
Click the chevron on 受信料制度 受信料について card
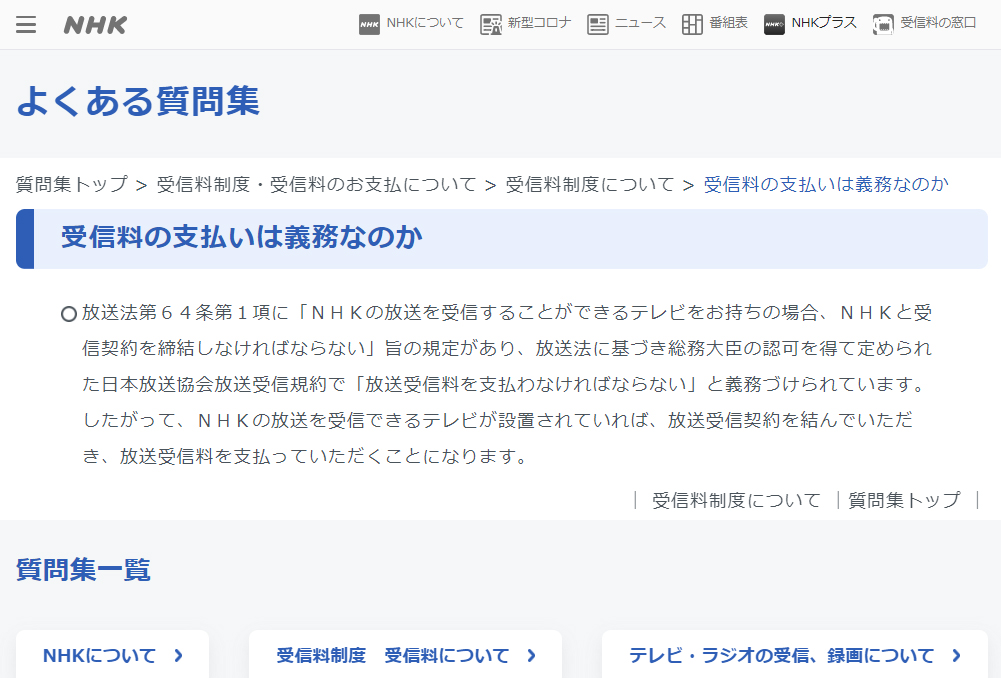pyautogui.click(x=532, y=655)
